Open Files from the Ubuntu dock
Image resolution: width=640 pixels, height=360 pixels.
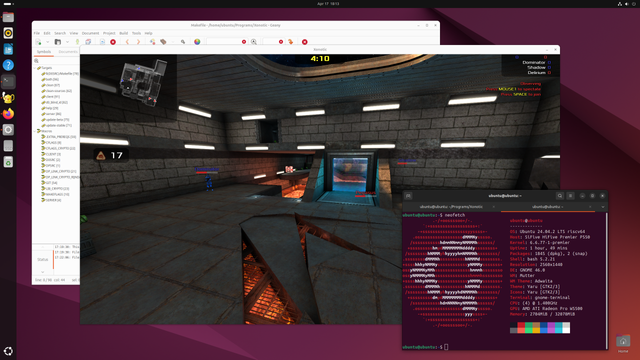pyautogui.click(x=8, y=17)
